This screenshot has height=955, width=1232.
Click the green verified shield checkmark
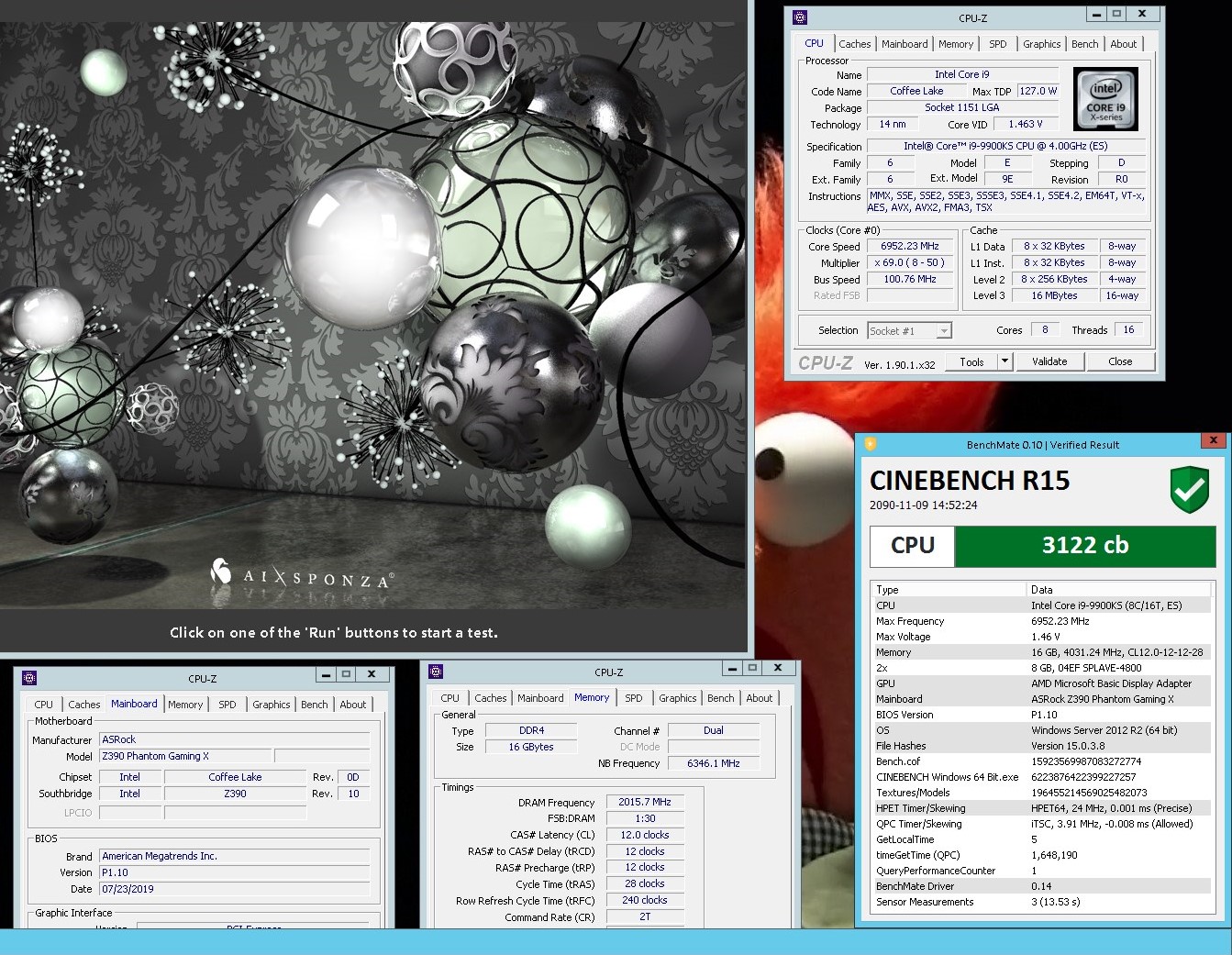tap(1189, 490)
